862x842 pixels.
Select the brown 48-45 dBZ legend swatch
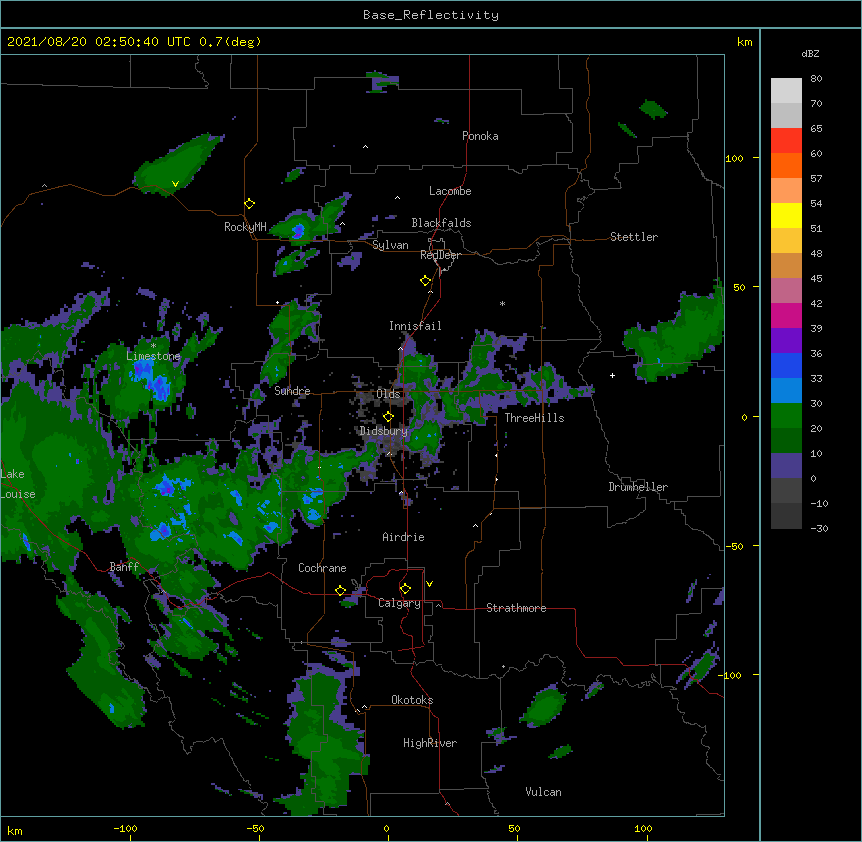click(786, 265)
